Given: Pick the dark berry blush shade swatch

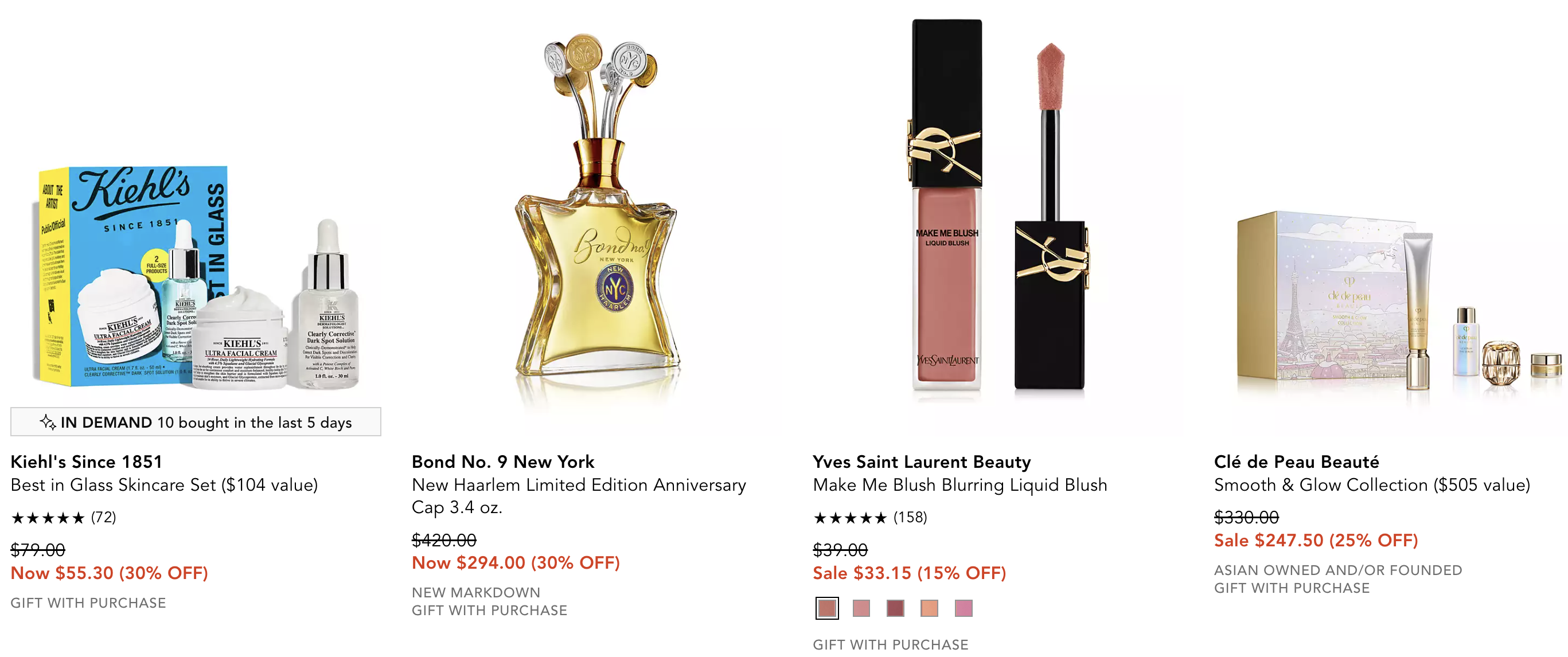Looking at the screenshot, I should point(895,608).
